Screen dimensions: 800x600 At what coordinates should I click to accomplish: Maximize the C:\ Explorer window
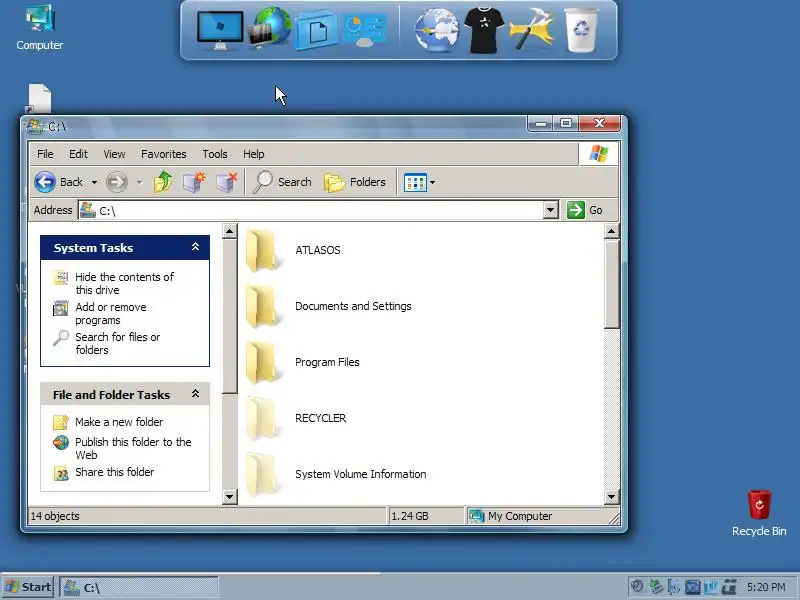[x=566, y=123]
